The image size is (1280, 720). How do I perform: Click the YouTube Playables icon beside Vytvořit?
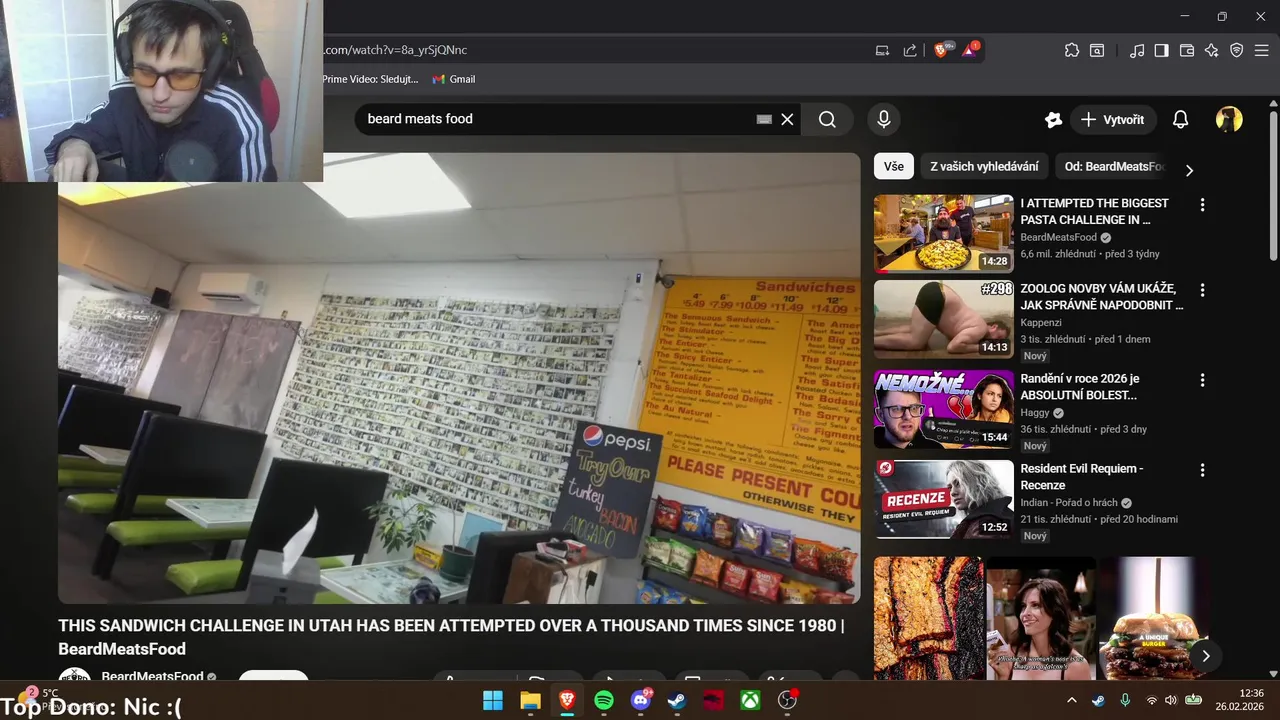1053,119
